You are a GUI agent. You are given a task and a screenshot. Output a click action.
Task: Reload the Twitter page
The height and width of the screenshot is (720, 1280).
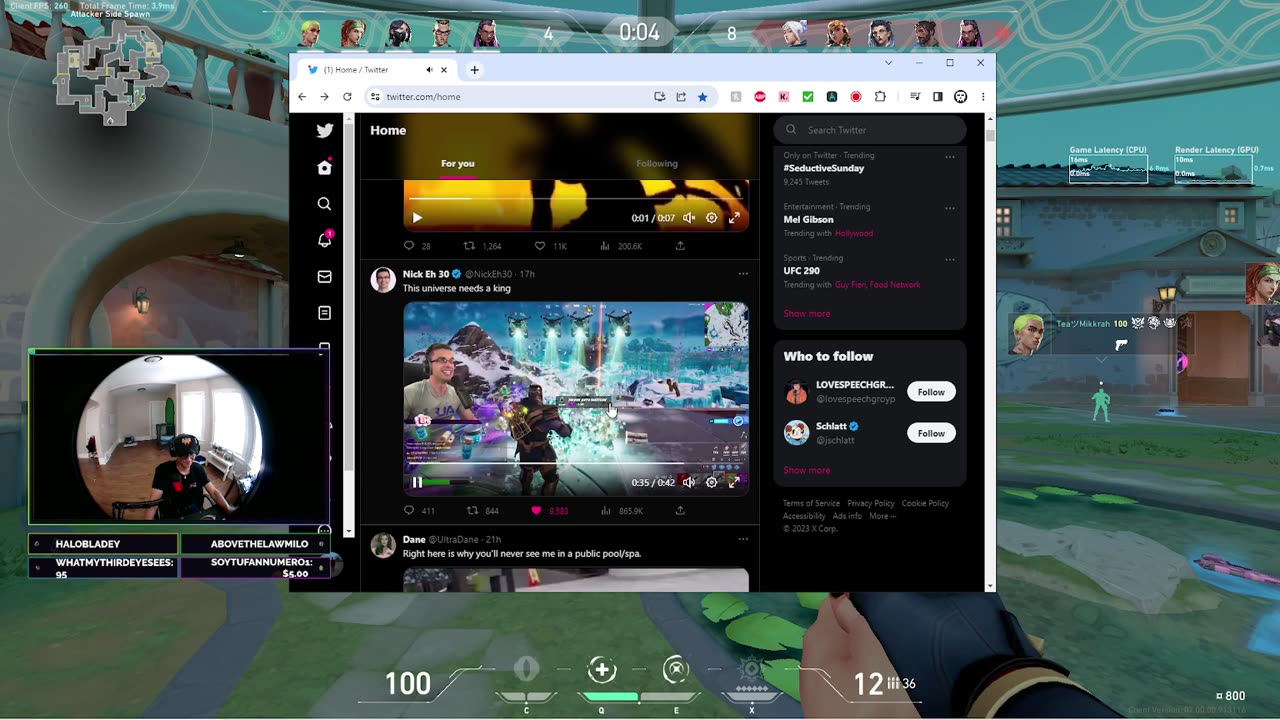point(347,97)
